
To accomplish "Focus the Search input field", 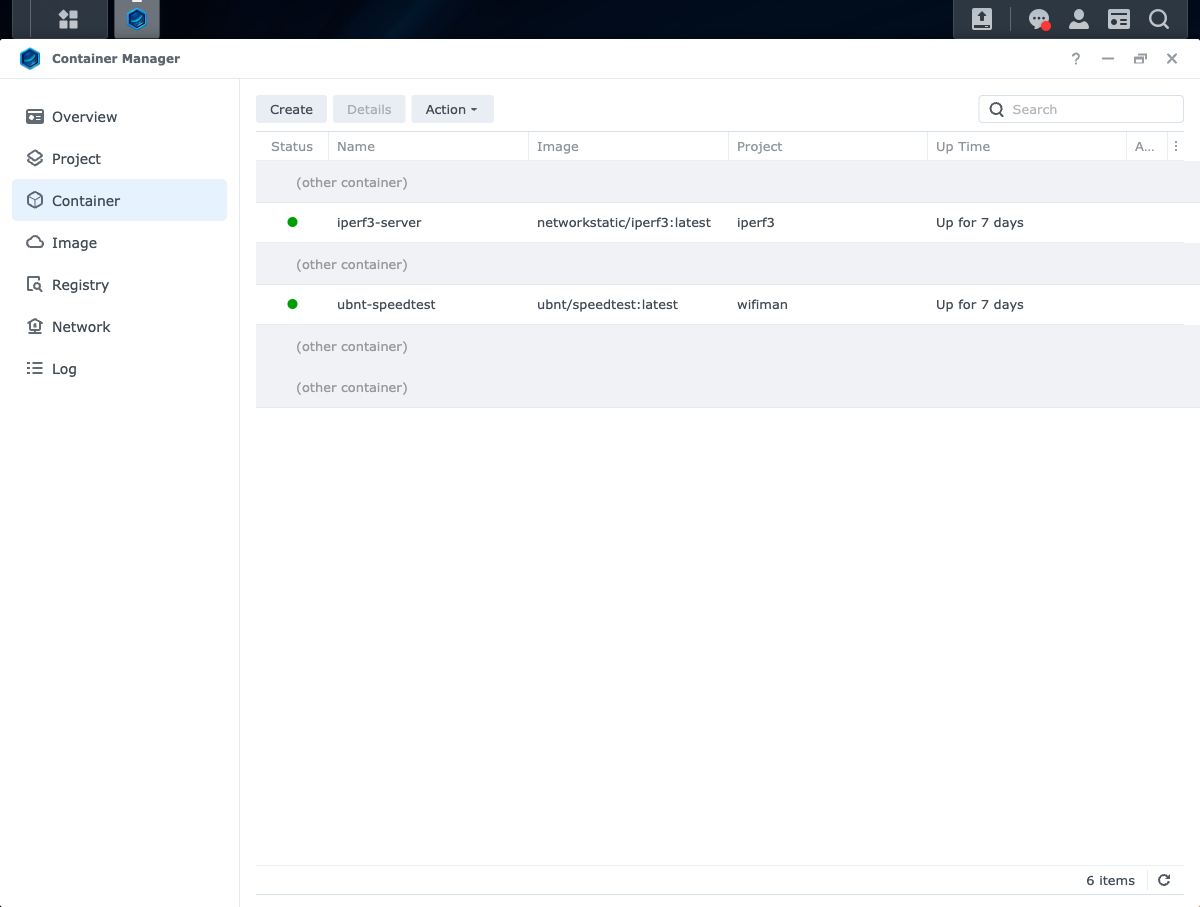I will (x=1081, y=109).
